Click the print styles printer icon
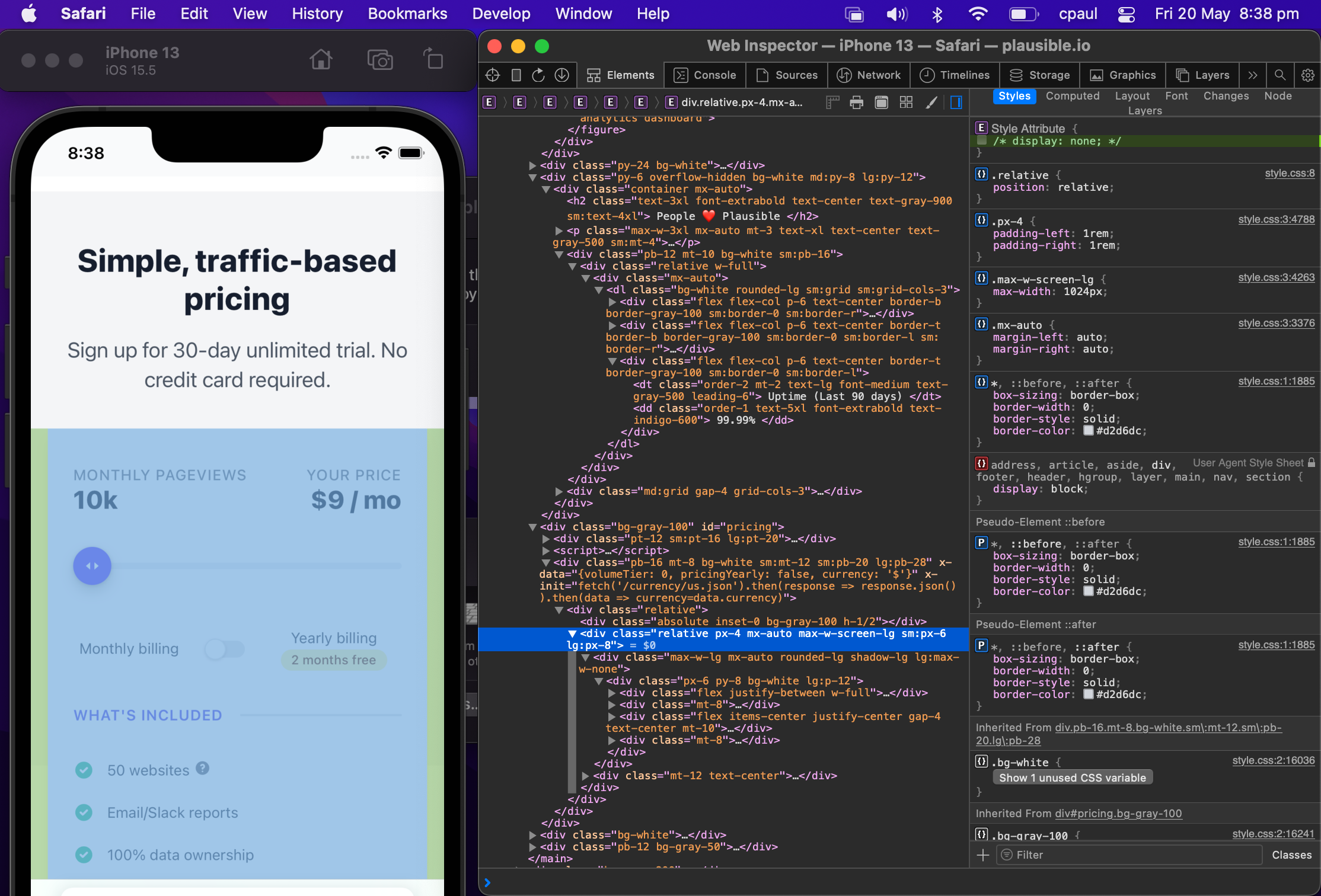 pos(856,103)
